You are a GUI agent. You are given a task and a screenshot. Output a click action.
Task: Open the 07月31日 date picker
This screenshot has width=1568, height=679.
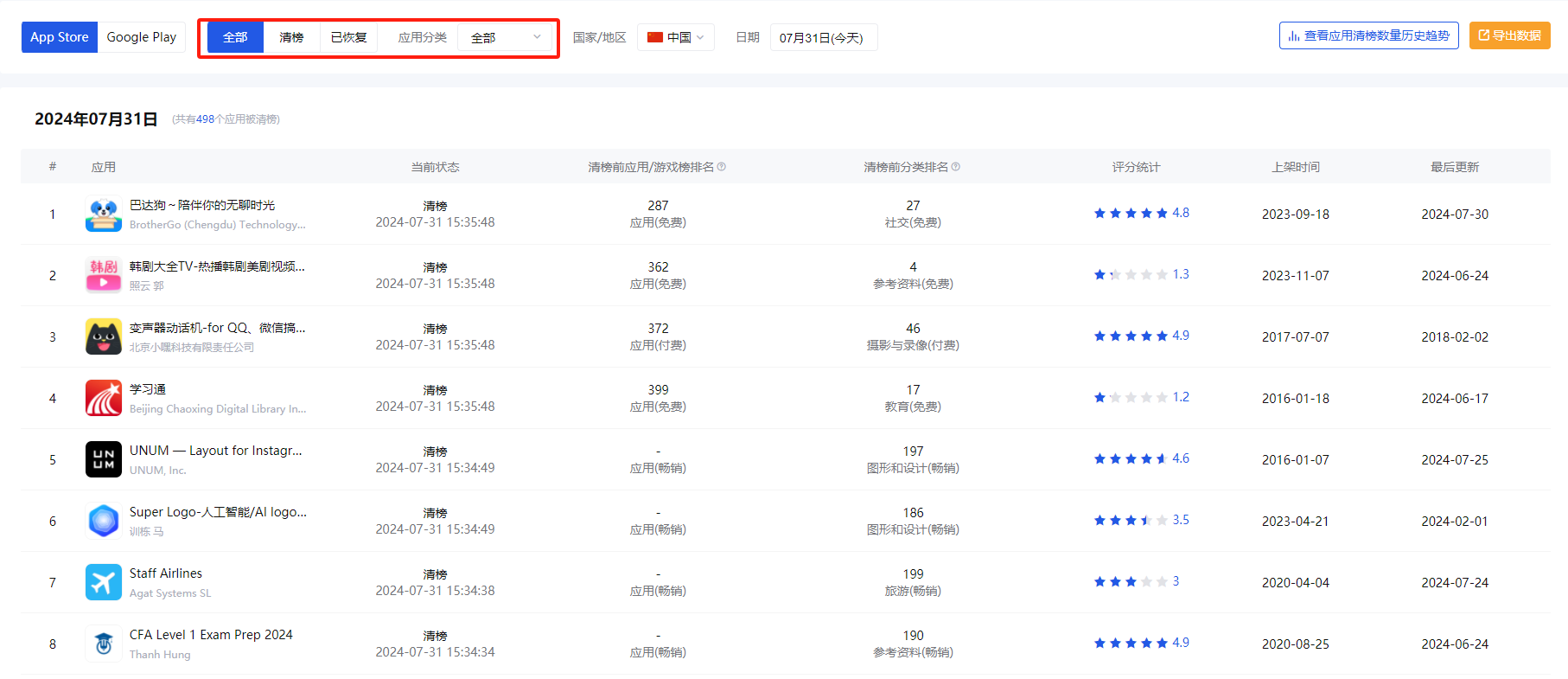[x=822, y=38]
